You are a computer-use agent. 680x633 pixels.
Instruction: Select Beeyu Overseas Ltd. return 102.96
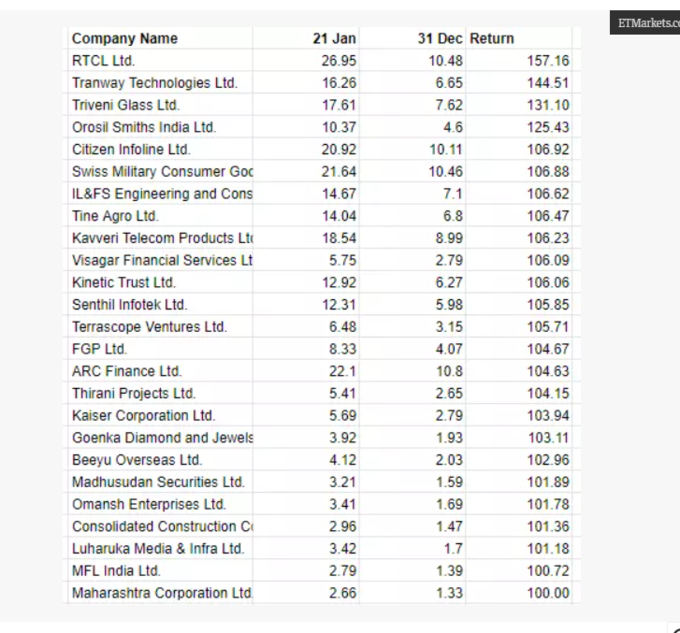click(548, 460)
